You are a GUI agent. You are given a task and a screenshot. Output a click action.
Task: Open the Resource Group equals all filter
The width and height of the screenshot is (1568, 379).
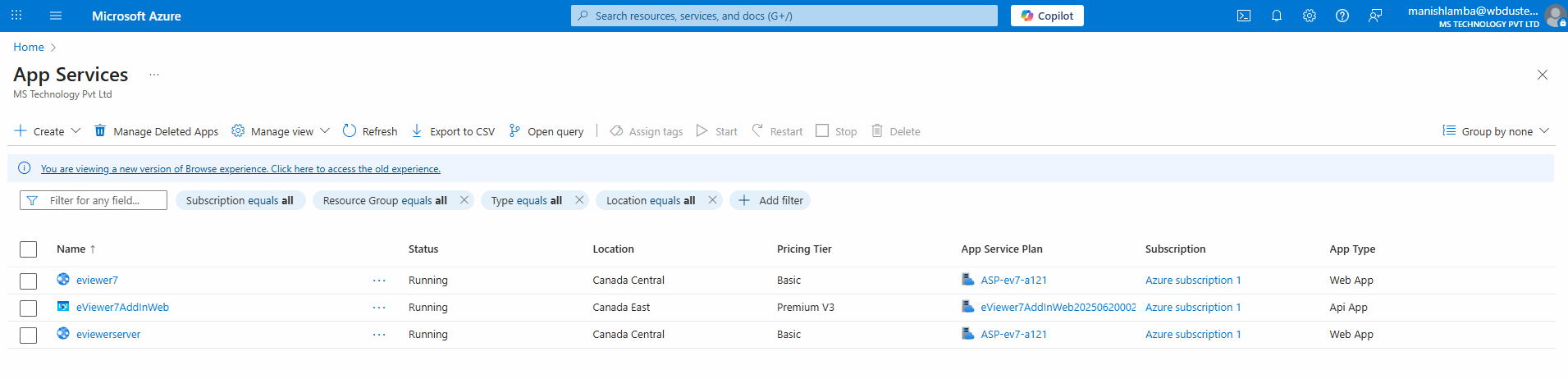385,200
